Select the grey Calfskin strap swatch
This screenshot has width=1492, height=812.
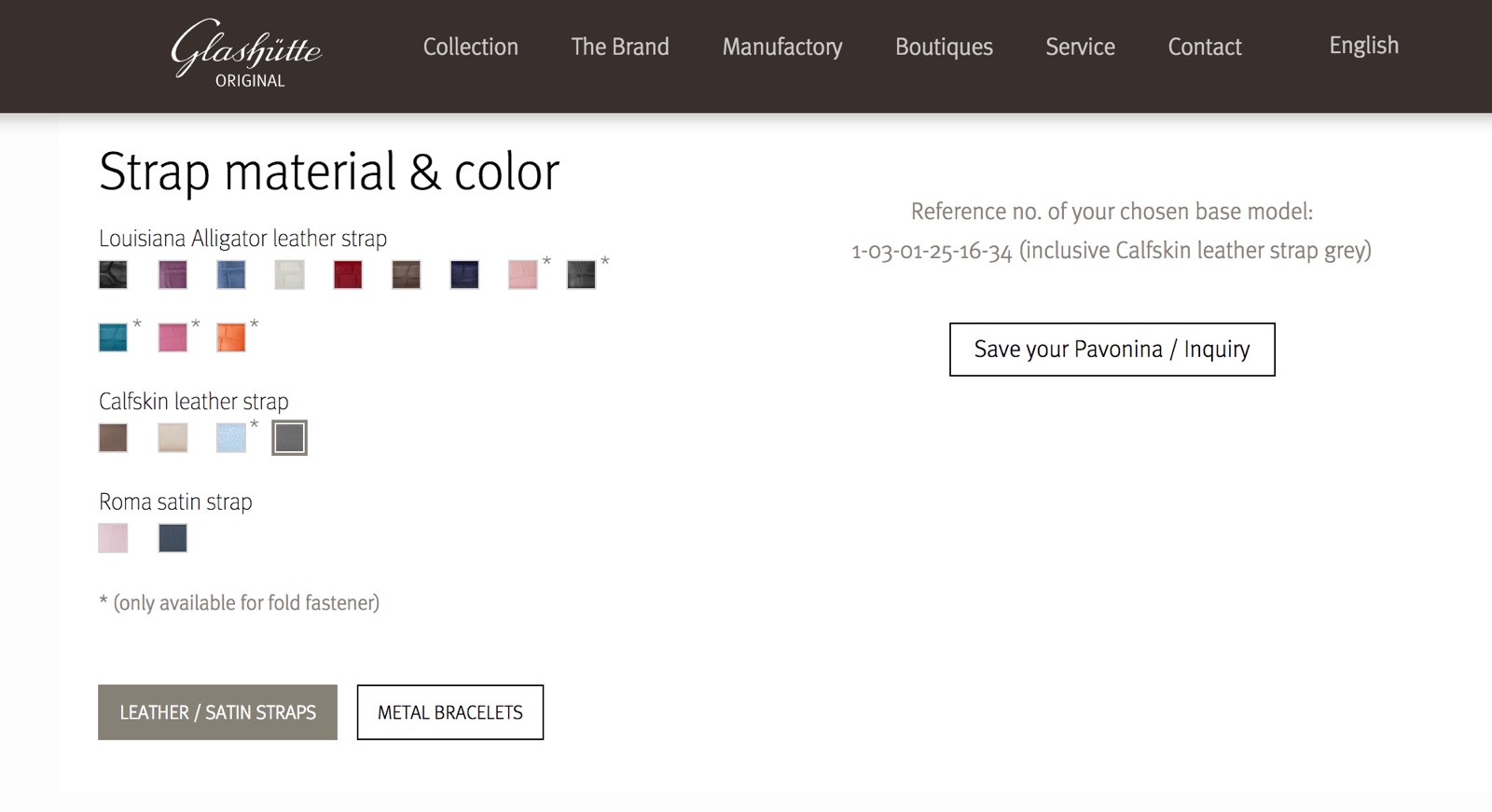tap(289, 437)
